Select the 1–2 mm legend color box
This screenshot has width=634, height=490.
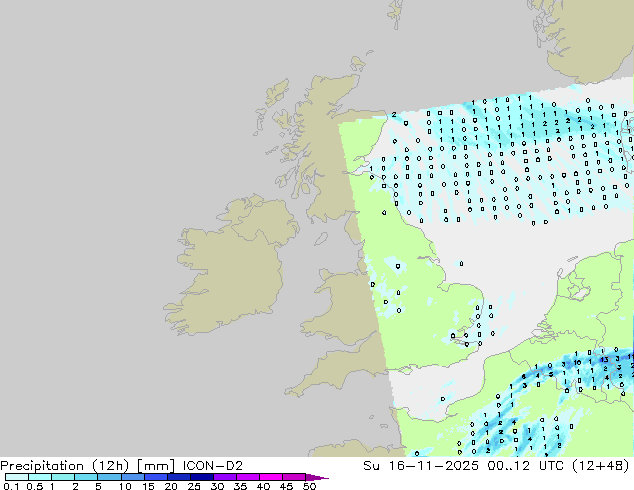point(63,477)
